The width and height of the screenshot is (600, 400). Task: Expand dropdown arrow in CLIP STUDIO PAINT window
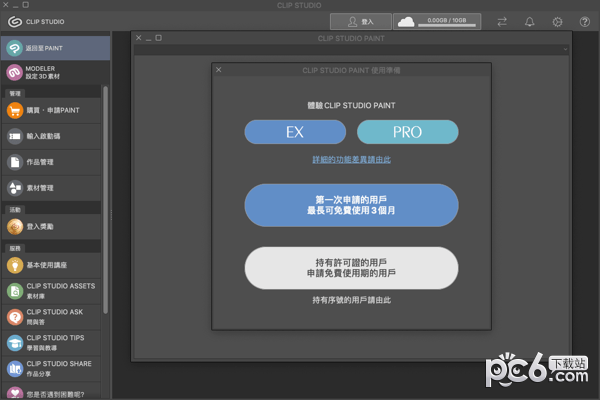click(565, 49)
